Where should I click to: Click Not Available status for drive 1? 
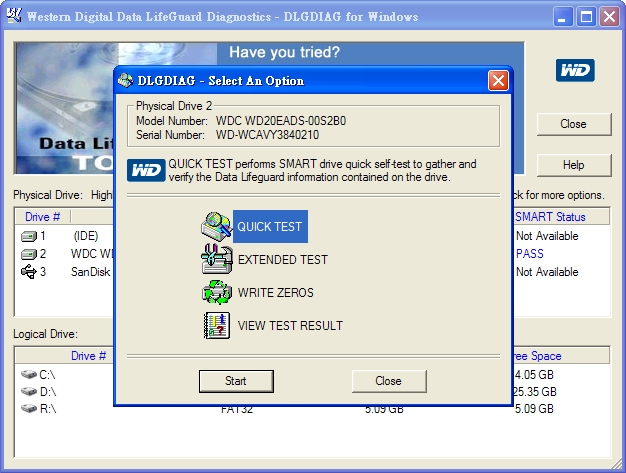tap(547, 236)
